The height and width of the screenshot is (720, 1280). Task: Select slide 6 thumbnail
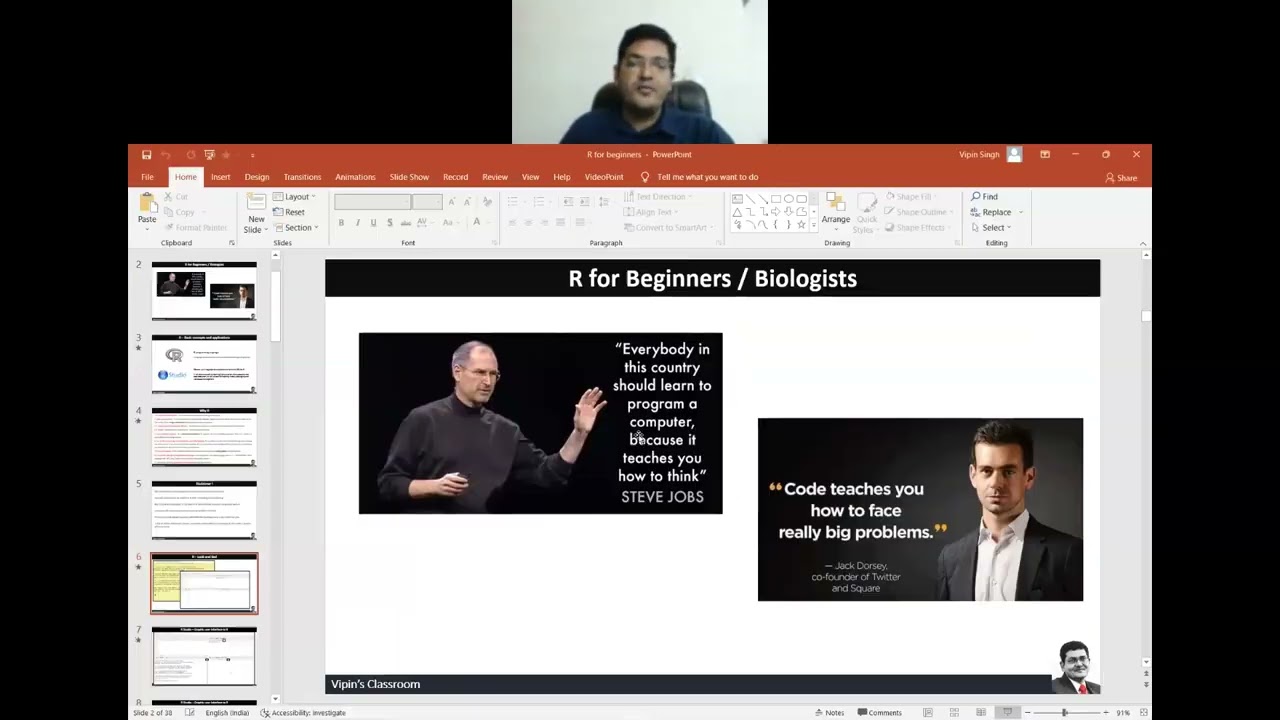point(204,583)
